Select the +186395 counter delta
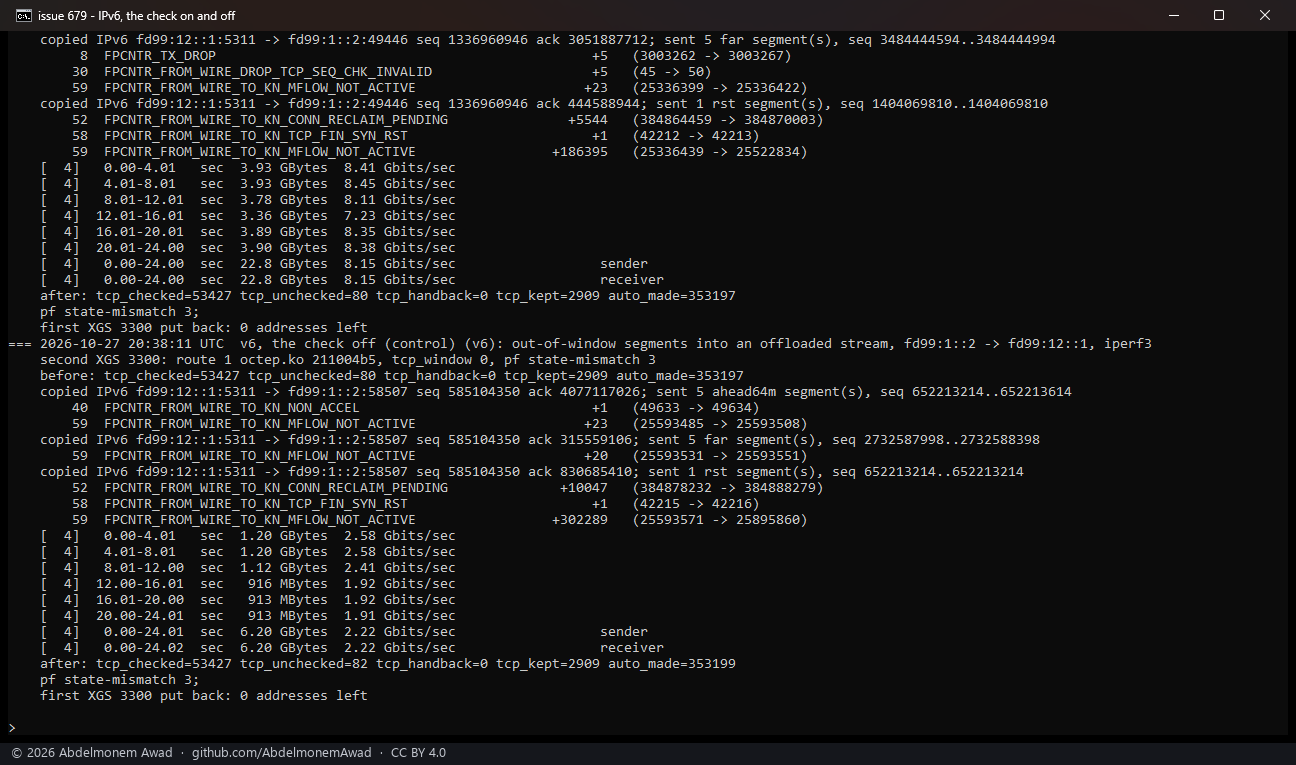The height and width of the screenshot is (765, 1296). pyautogui.click(x=580, y=152)
